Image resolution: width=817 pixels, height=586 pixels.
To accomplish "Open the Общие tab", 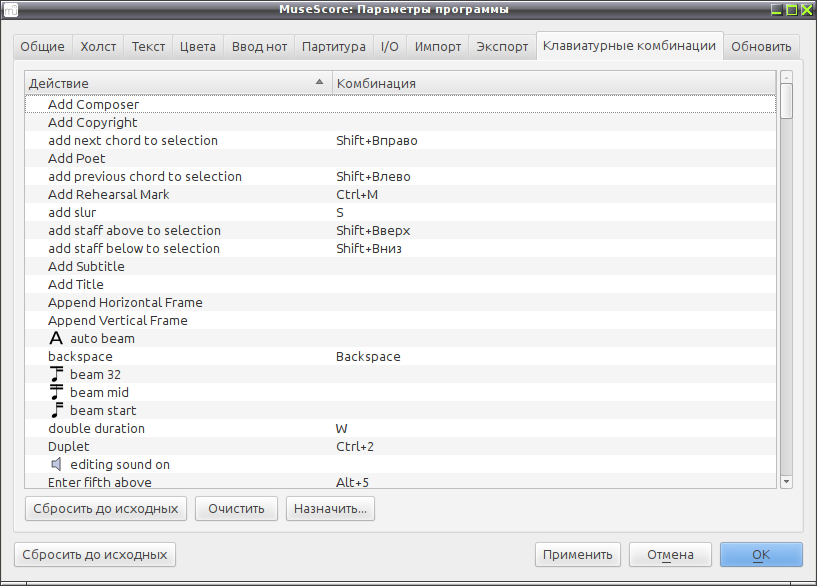I will point(43,47).
